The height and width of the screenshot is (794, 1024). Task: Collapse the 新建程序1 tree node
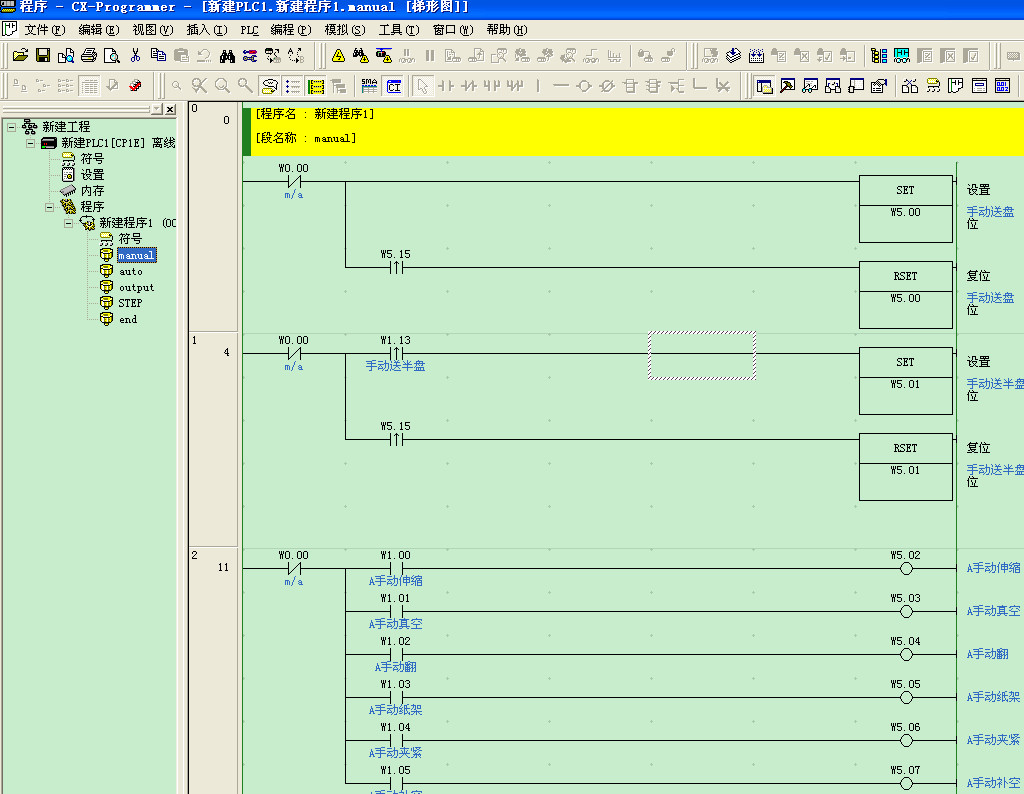[69, 223]
